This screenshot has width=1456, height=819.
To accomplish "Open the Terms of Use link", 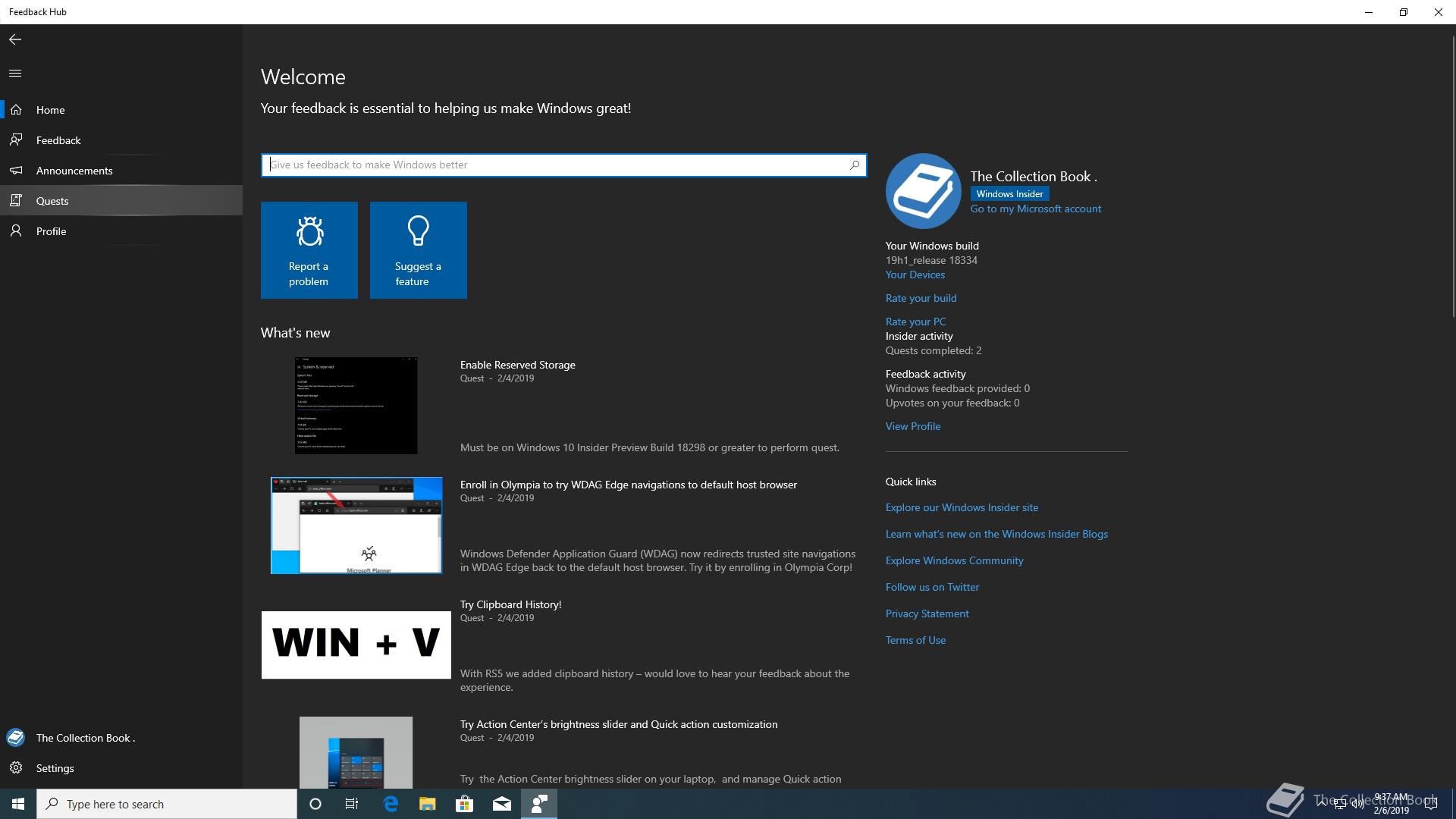I will point(916,640).
